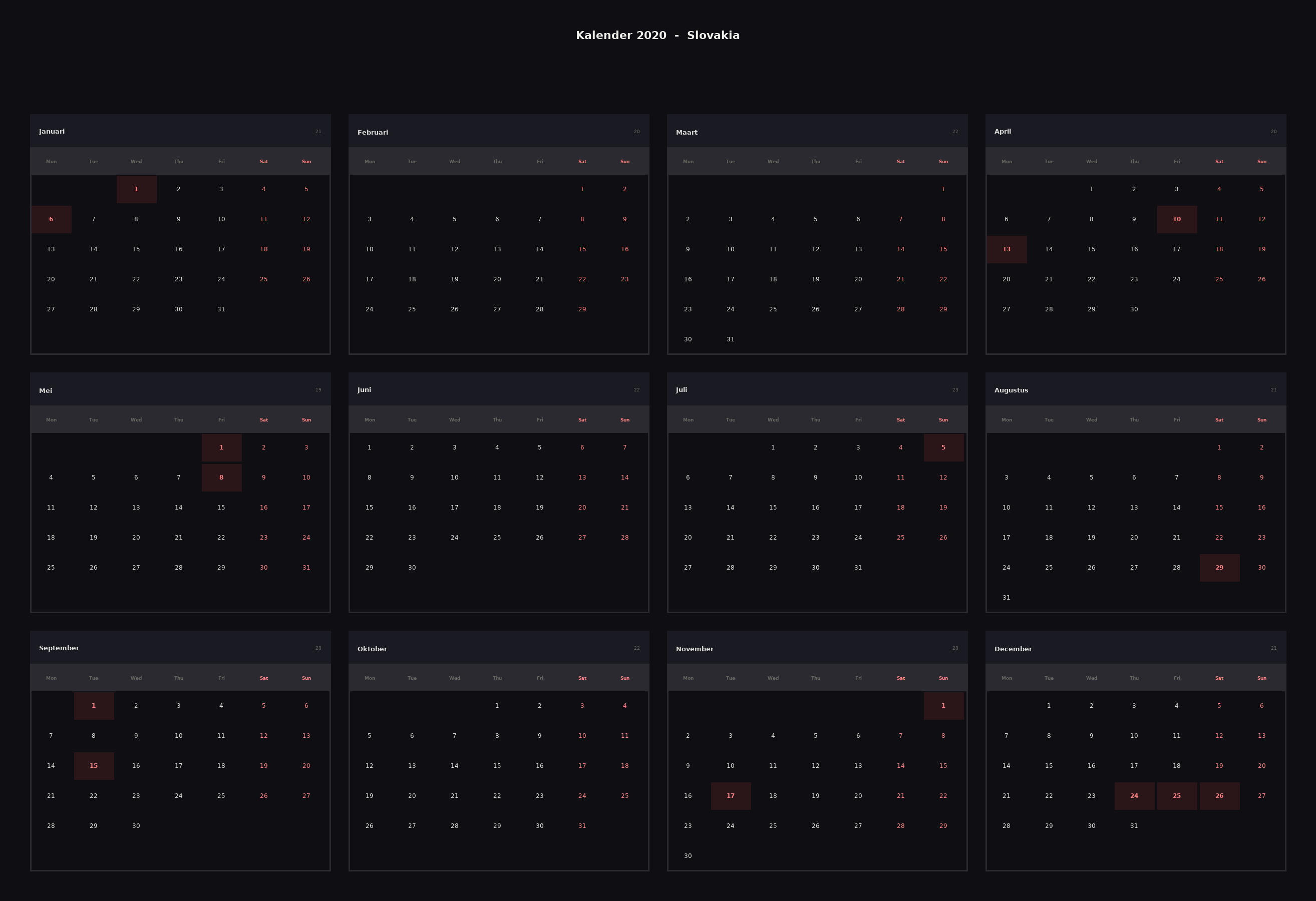Image resolution: width=1316 pixels, height=901 pixels.
Task: Click 31 in Juli calendar
Action: (858, 568)
